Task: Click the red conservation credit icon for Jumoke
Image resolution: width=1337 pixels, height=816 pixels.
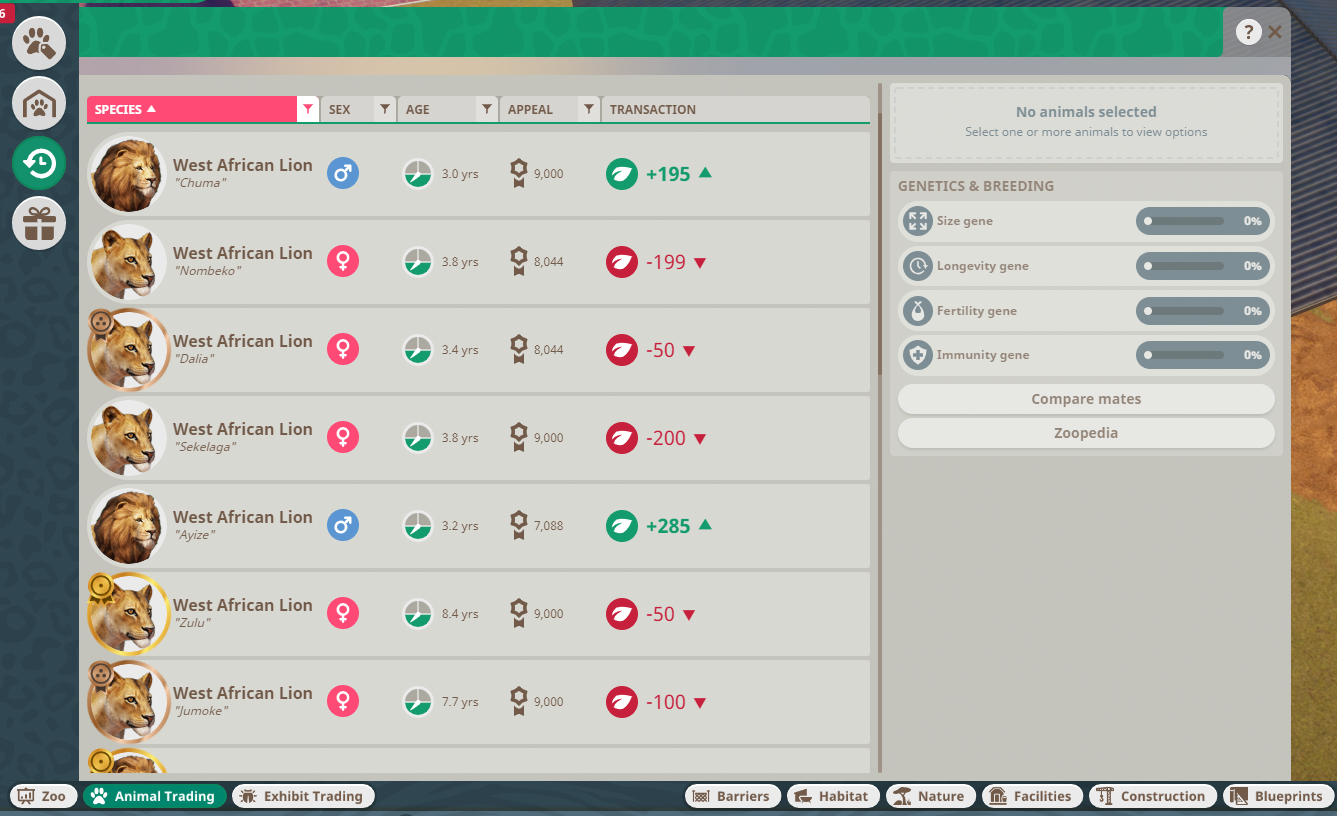Action: (x=622, y=702)
